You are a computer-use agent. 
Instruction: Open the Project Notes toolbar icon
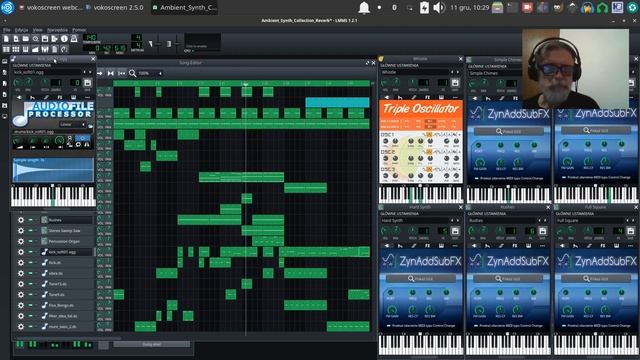pos(55,49)
